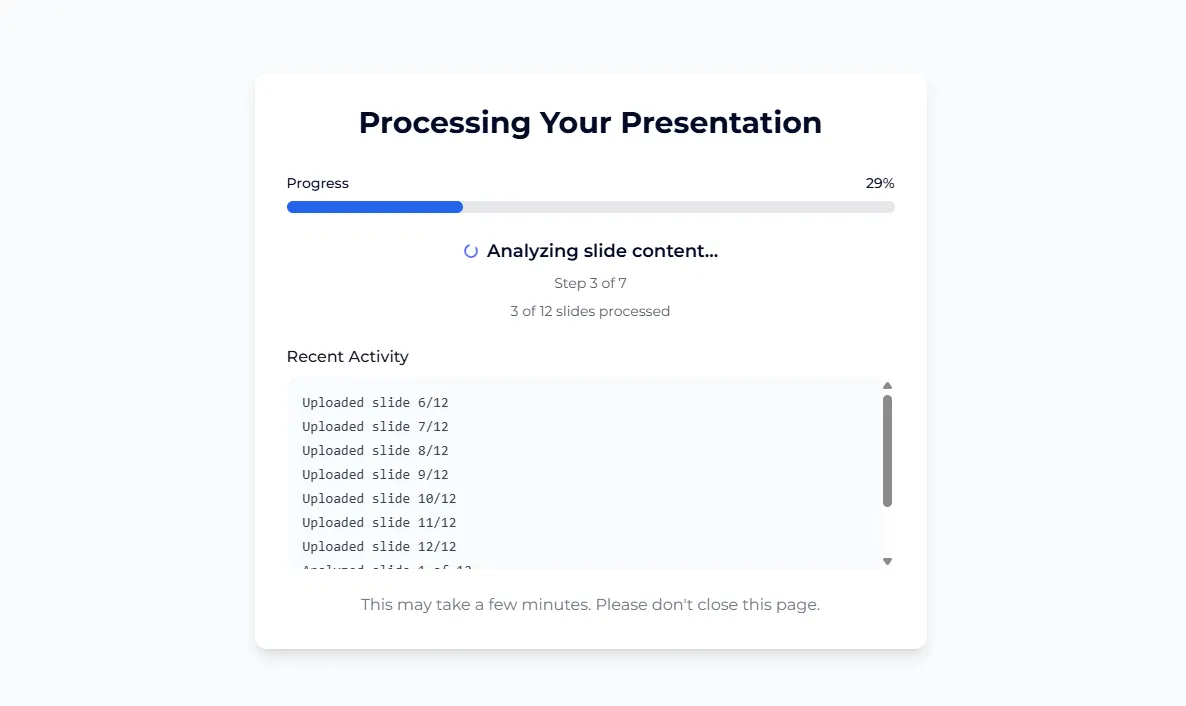Select the "Uploaded slide 7/12" log entry
The height and width of the screenshot is (706, 1186).
pos(375,427)
